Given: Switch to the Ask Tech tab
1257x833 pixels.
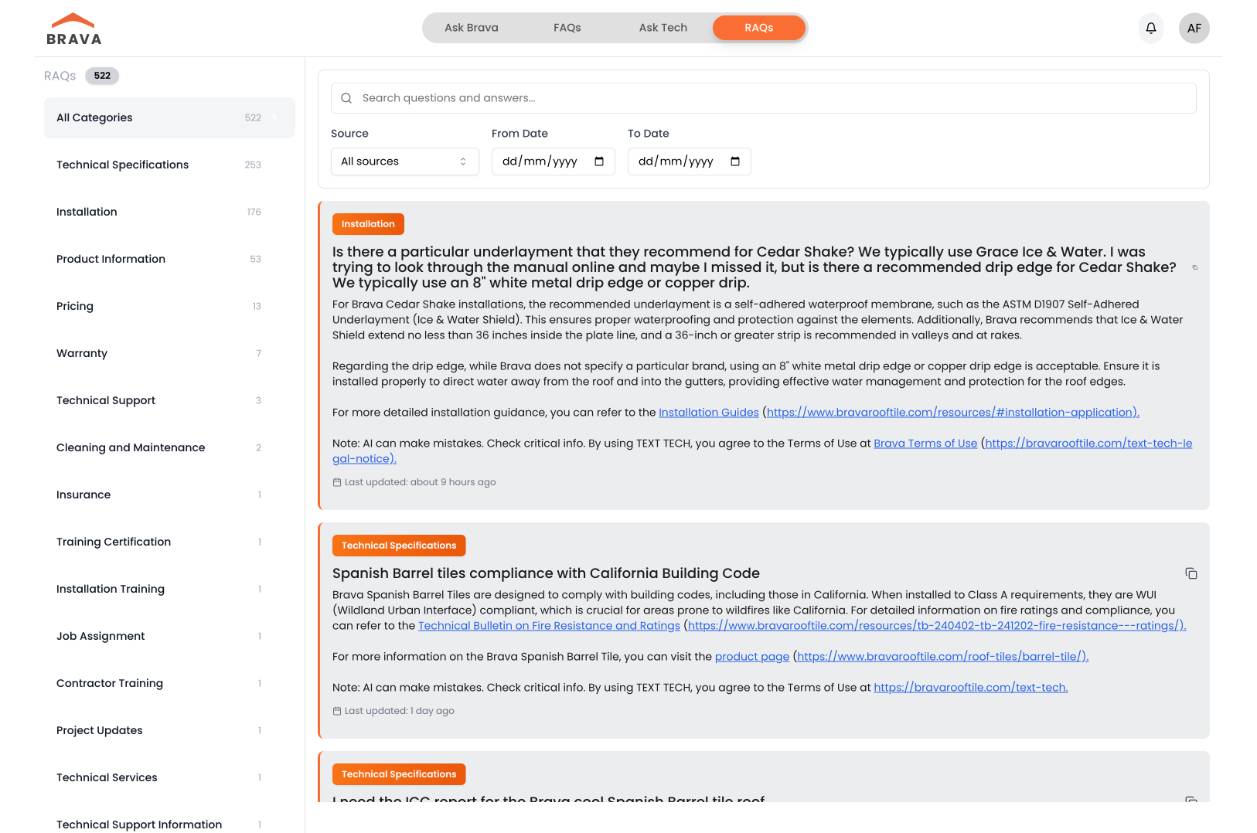Looking at the screenshot, I should (663, 28).
